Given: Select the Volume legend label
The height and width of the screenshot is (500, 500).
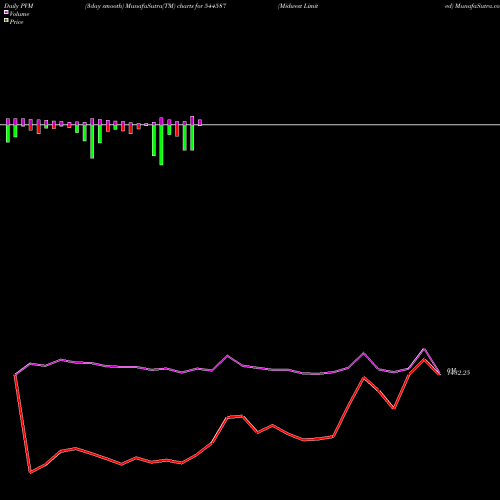Looking at the screenshot, I should tap(19, 14).
